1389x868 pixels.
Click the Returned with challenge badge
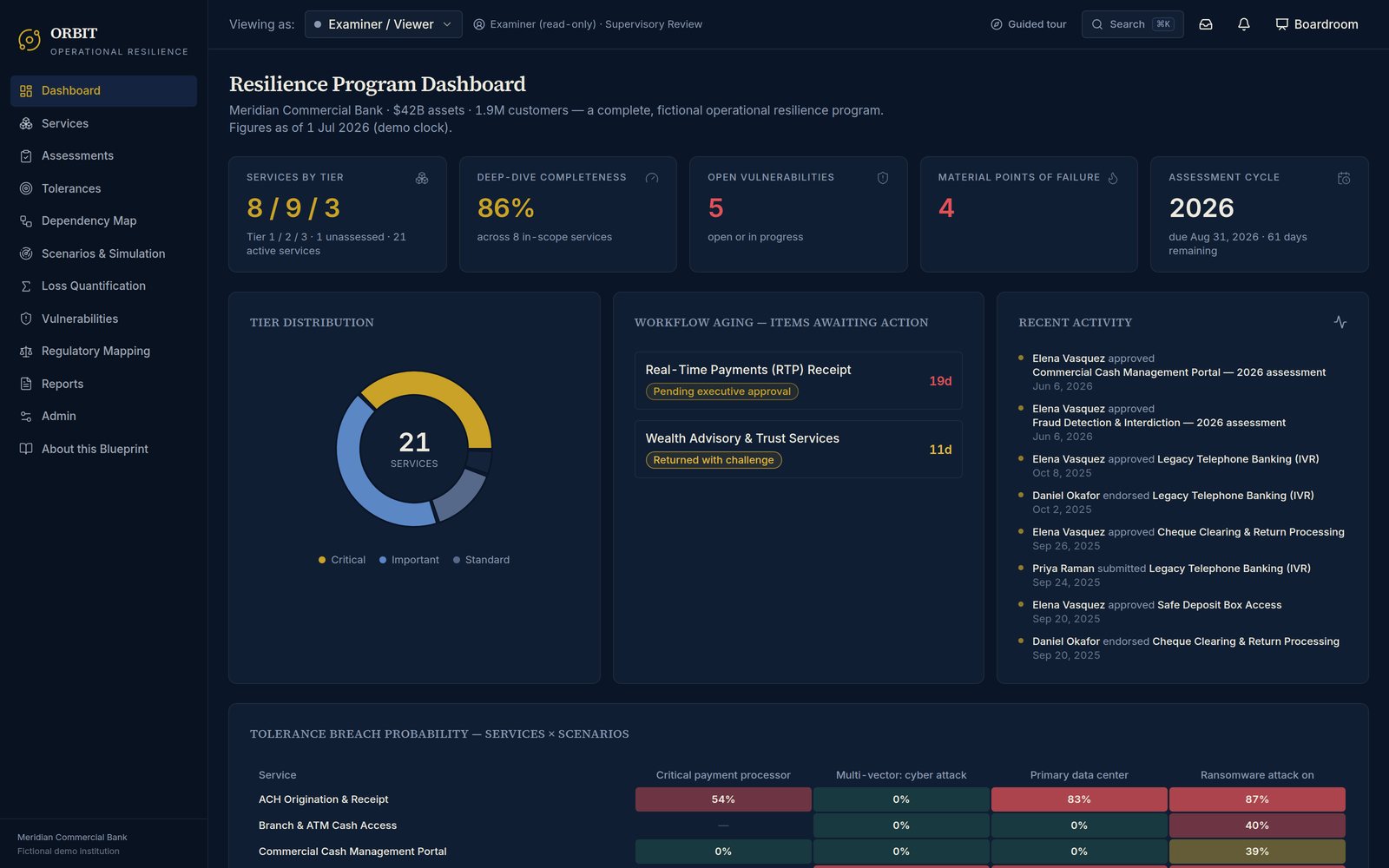714,460
